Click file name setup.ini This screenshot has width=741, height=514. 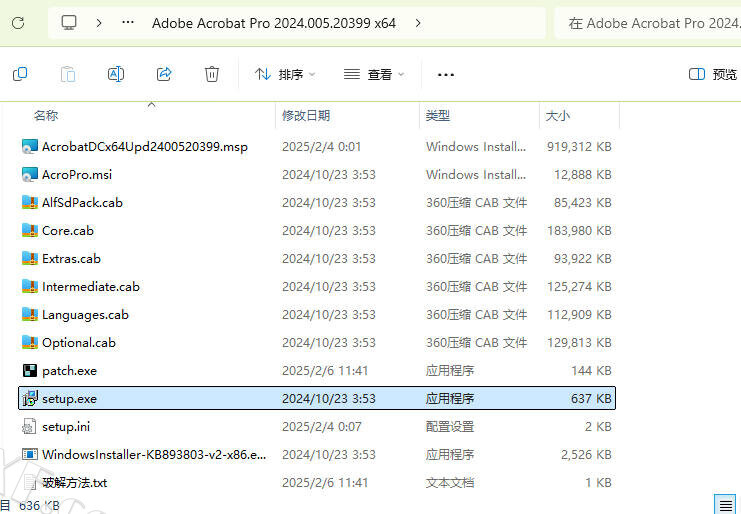click(66, 427)
